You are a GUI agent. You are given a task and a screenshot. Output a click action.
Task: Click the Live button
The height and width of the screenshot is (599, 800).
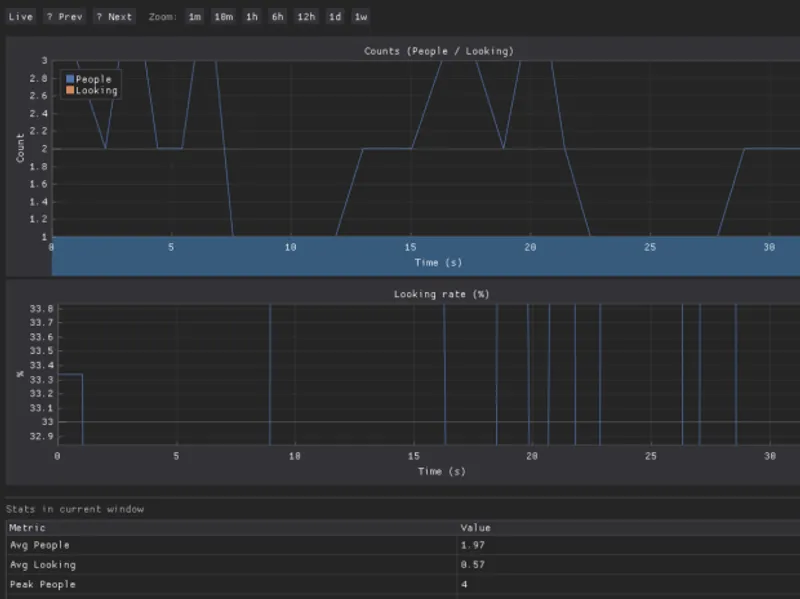point(20,17)
